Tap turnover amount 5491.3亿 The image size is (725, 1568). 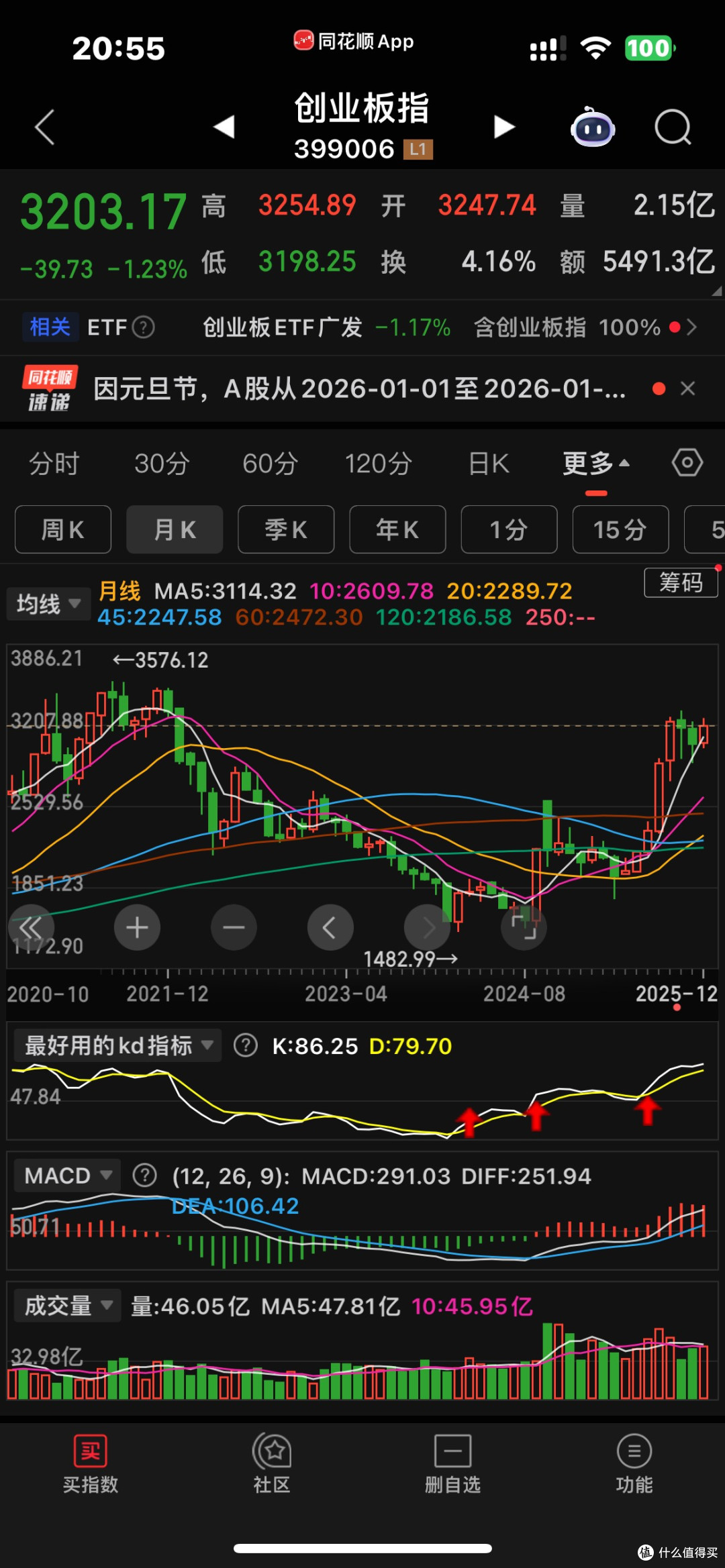pyautogui.click(x=659, y=262)
